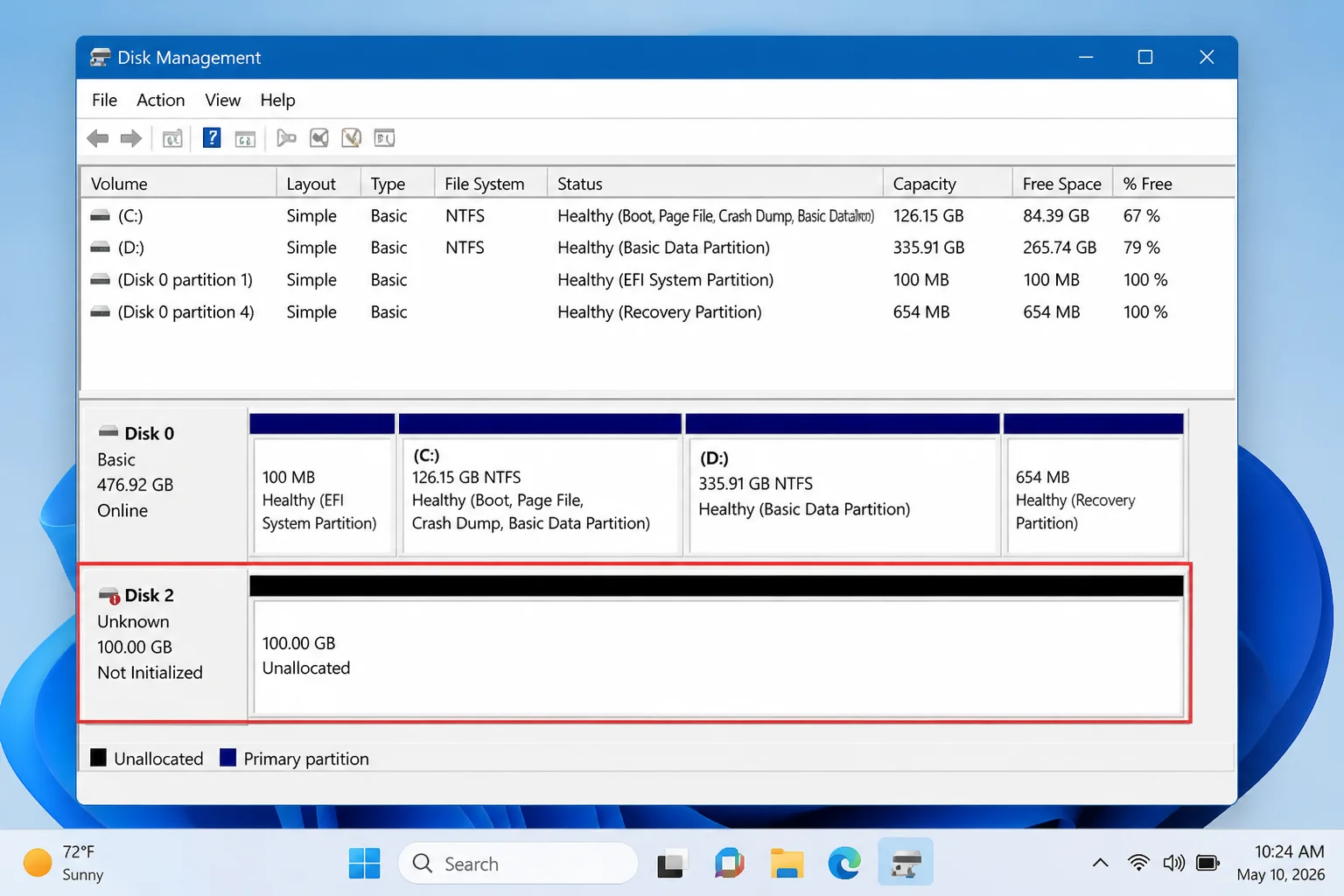Sort by the Status column header
Image resolution: width=1344 pixels, height=896 pixels.
tap(716, 184)
